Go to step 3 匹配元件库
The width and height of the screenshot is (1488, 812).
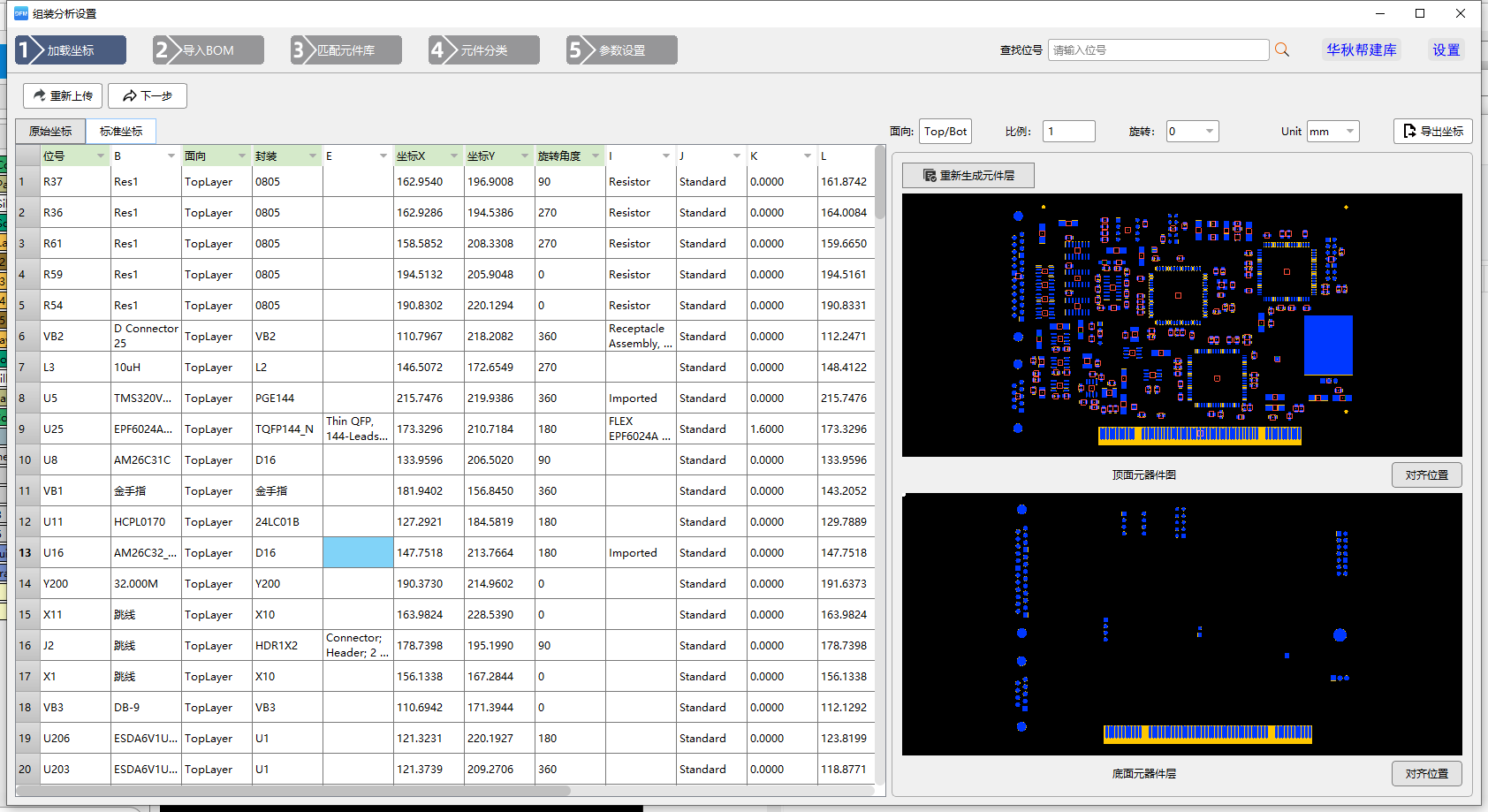(345, 50)
